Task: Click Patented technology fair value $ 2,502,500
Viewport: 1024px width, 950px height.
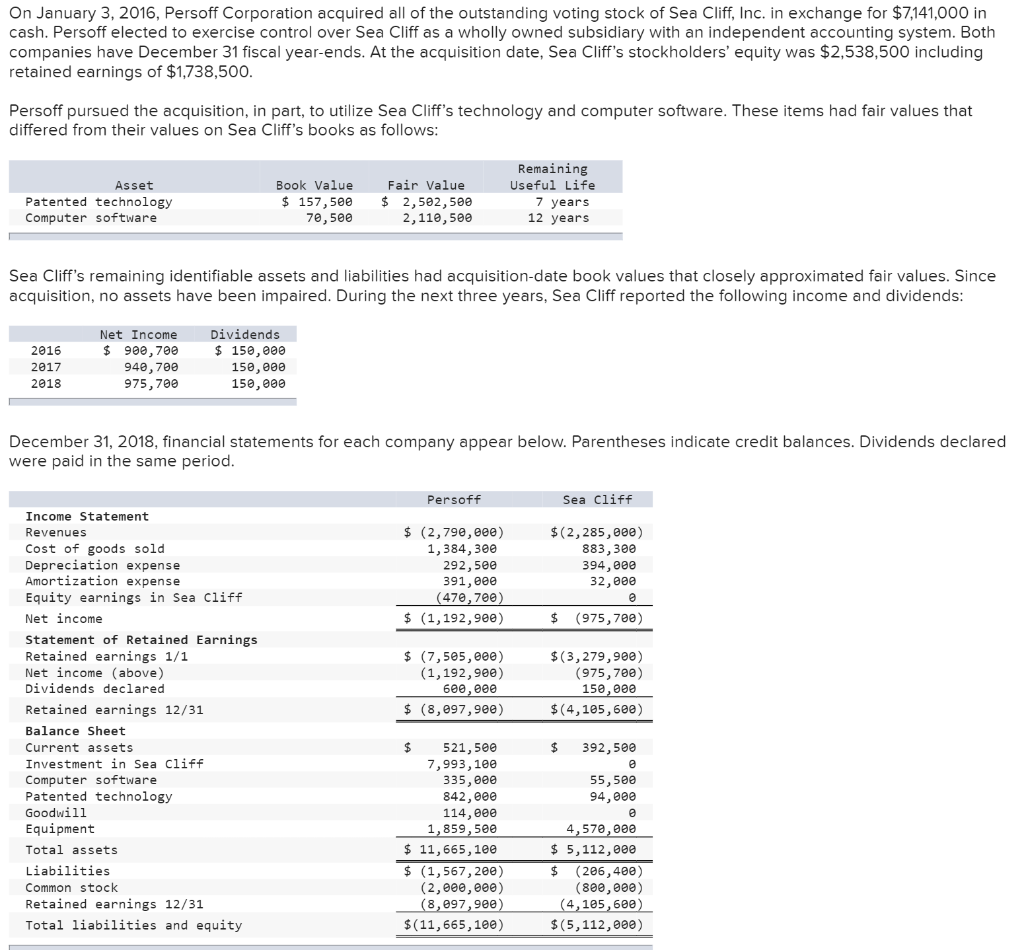Action: pos(426,202)
